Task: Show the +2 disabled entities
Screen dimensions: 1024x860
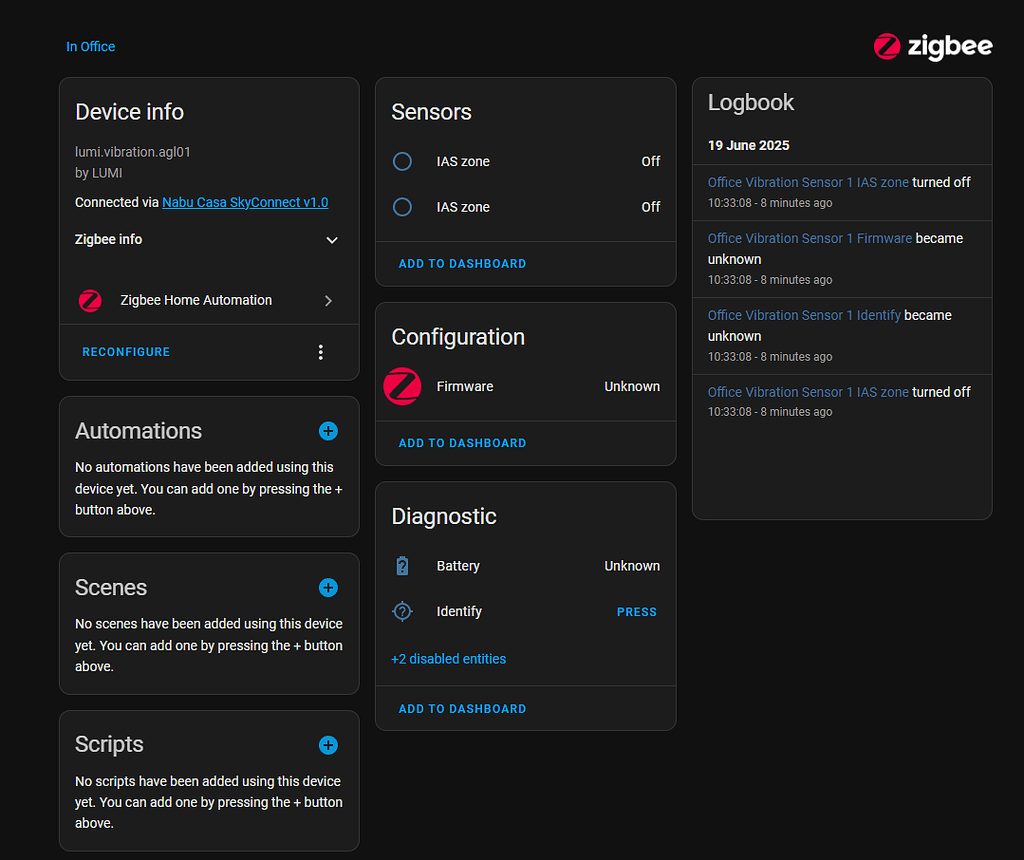Action: point(448,659)
